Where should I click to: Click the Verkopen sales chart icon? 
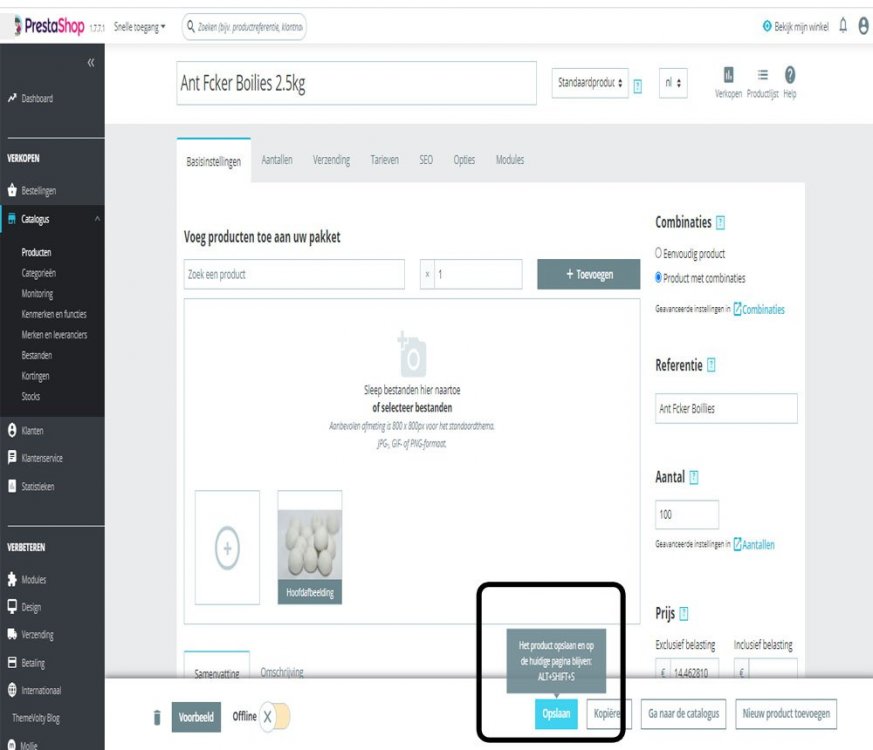pos(728,75)
